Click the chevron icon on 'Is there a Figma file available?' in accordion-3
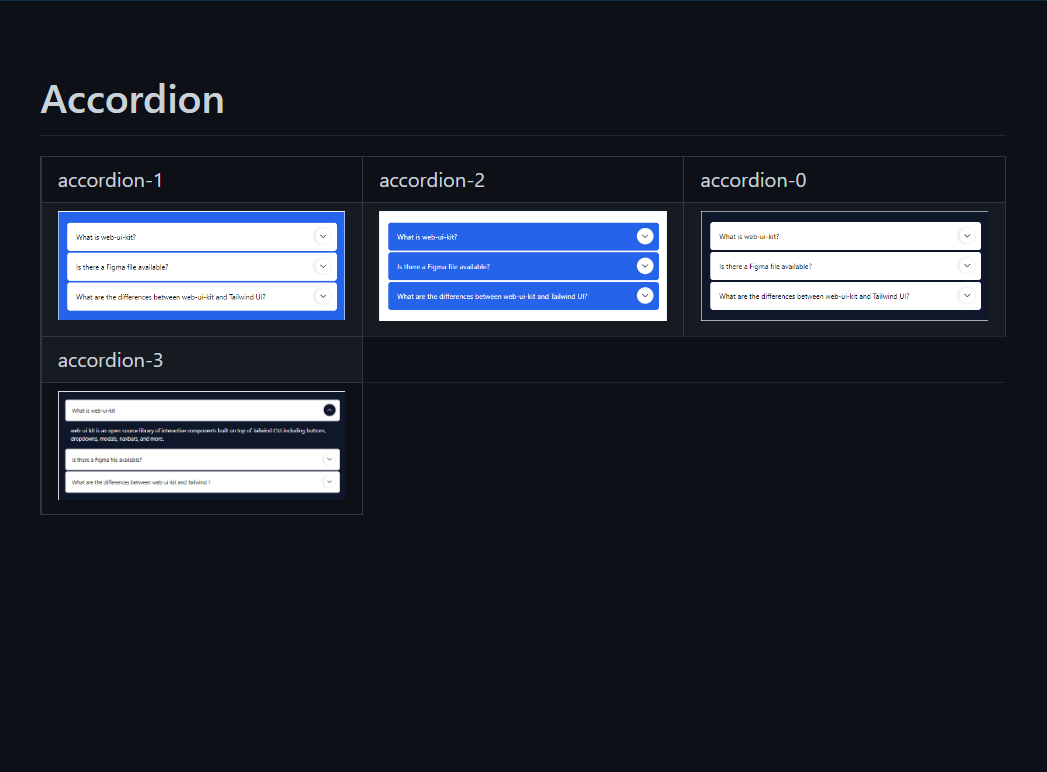The height and width of the screenshot is (772, 1047). pos(329,459)
